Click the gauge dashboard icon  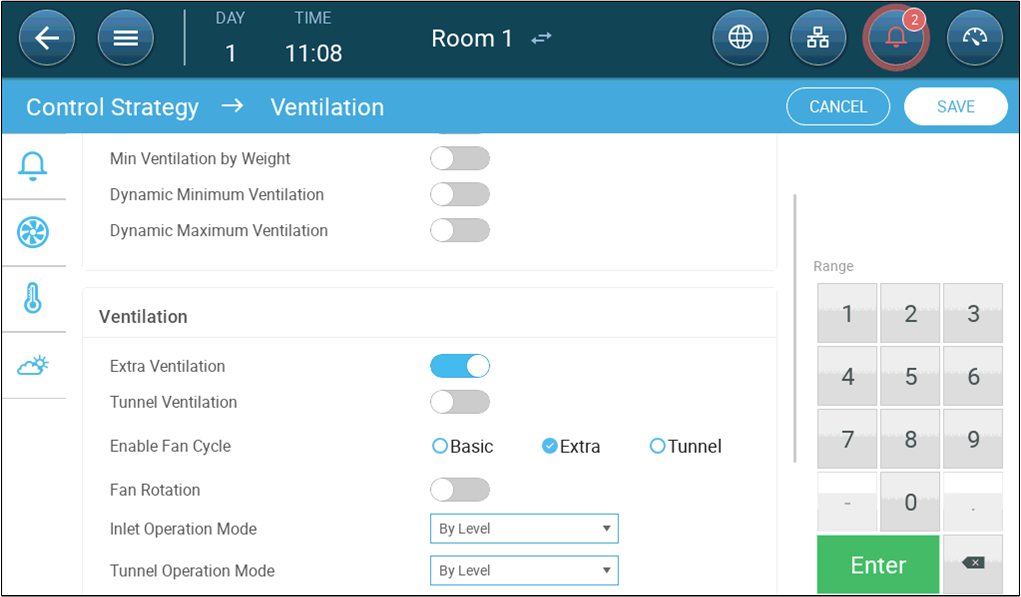pyautogui.click(x=974, y=39)
